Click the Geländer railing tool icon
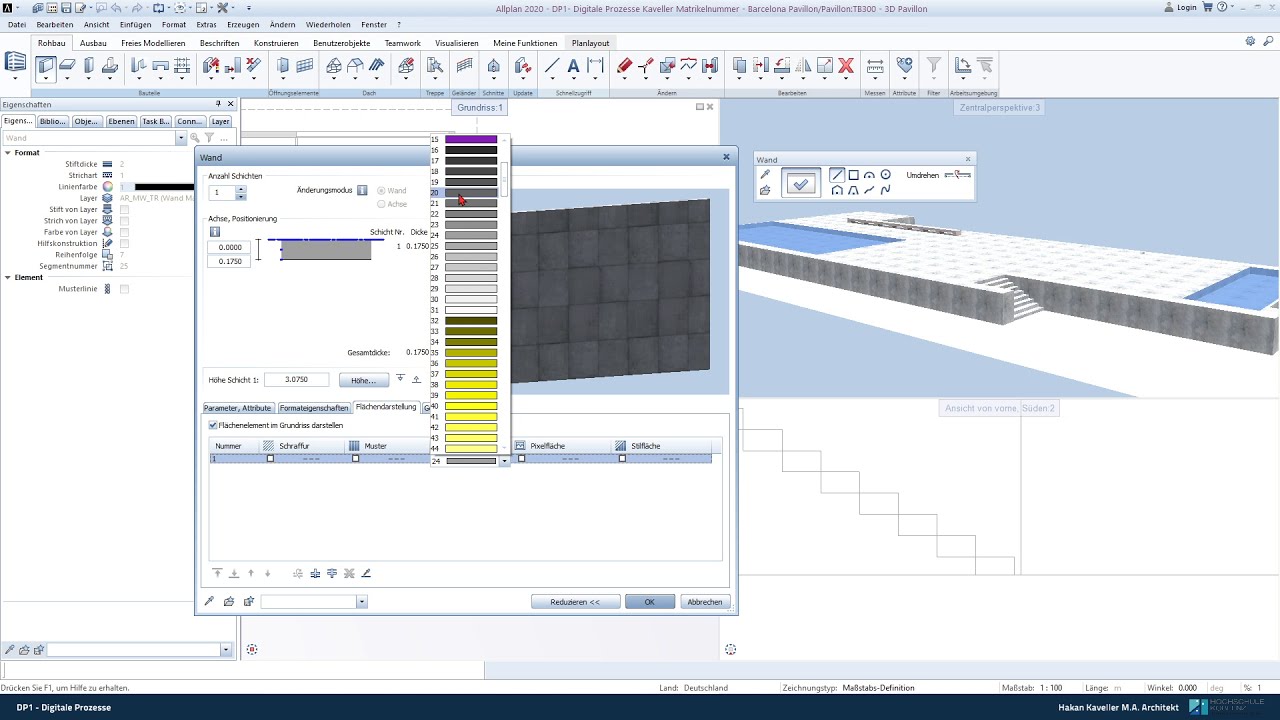The height and width of the screenshot is (720, 1280). click(x=464, y=66)
